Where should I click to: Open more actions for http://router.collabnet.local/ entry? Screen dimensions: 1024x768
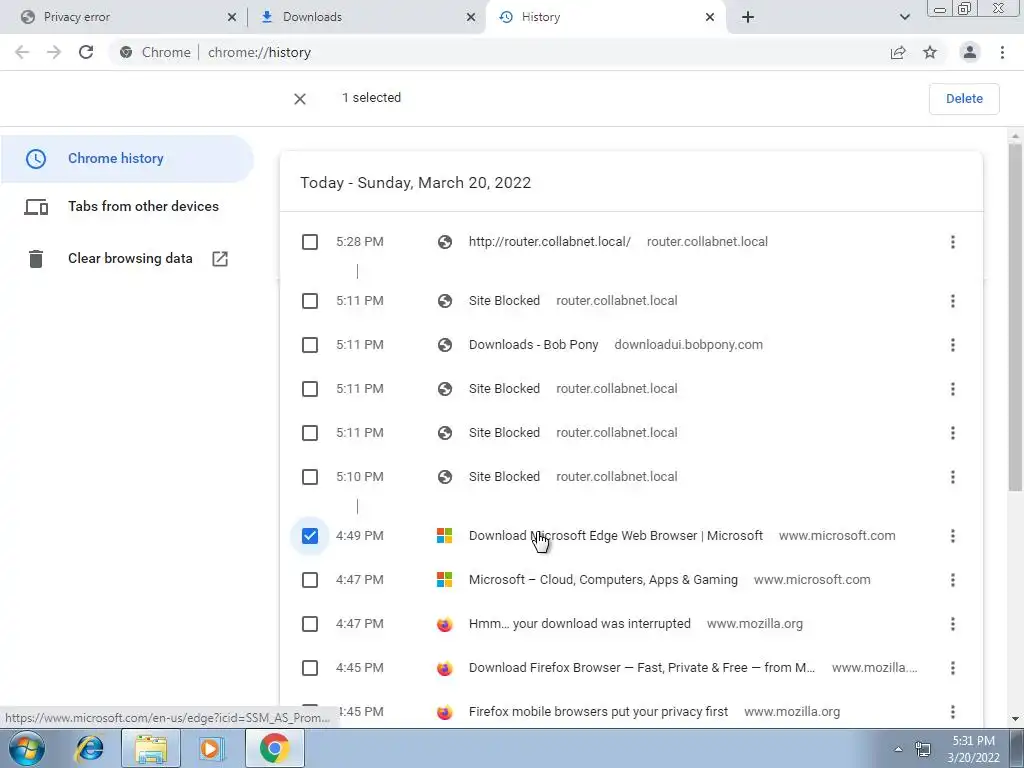point(953,242)
